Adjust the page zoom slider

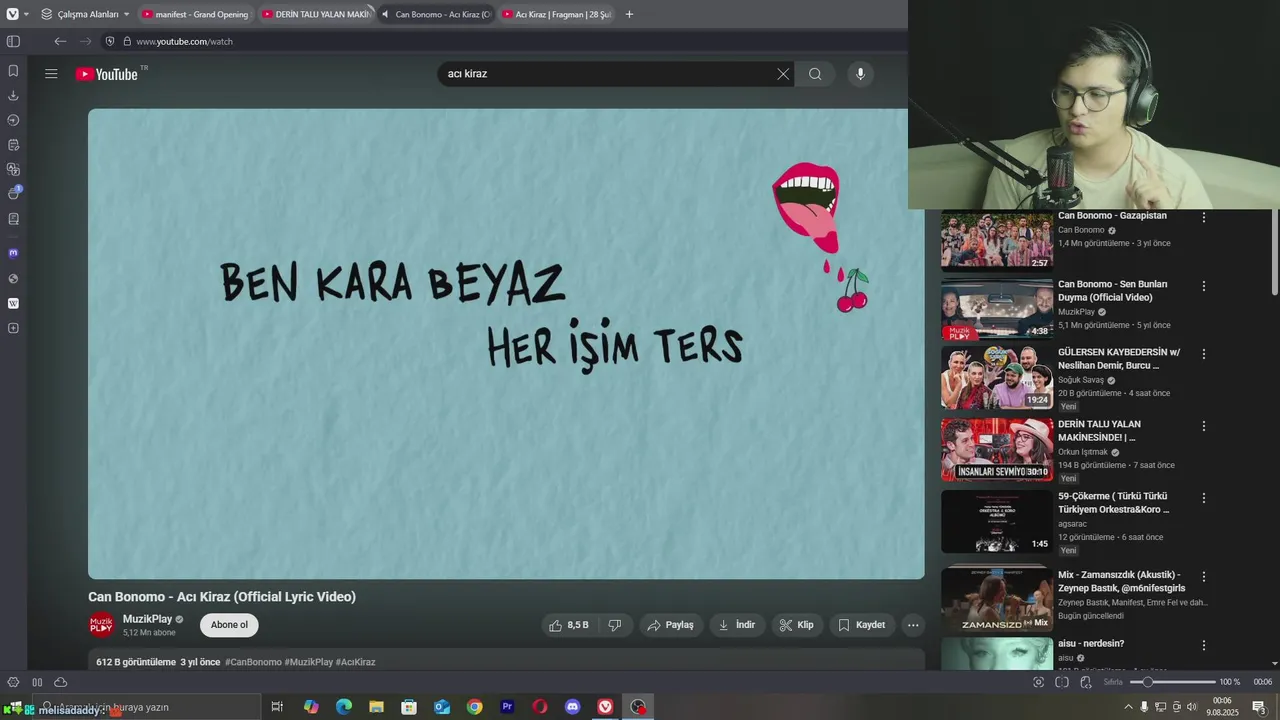pos(1172,682)
